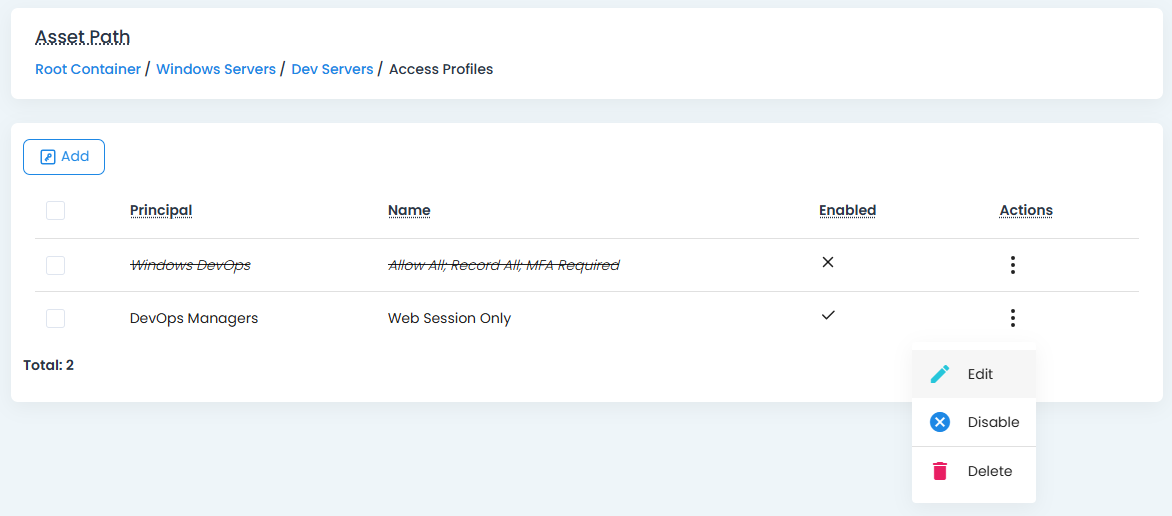
Task: Click the Enabled column header
Action: coord(847,210)
